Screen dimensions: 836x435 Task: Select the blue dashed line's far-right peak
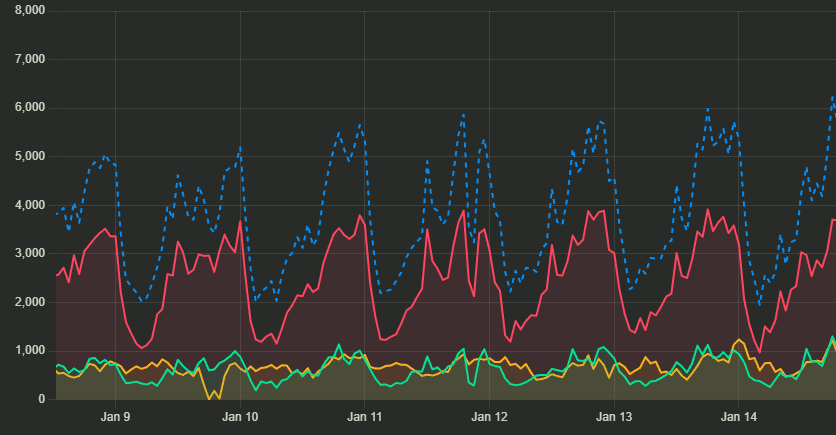[x=832, y=97]
